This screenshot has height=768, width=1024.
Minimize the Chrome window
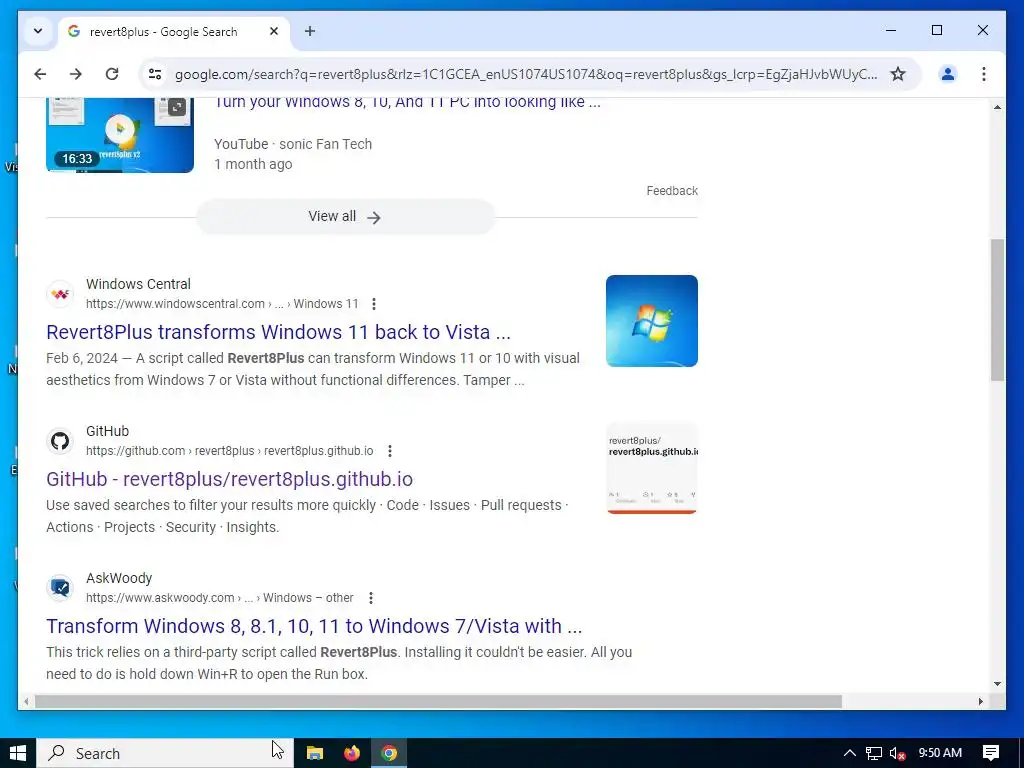click(x=891, y=30)
